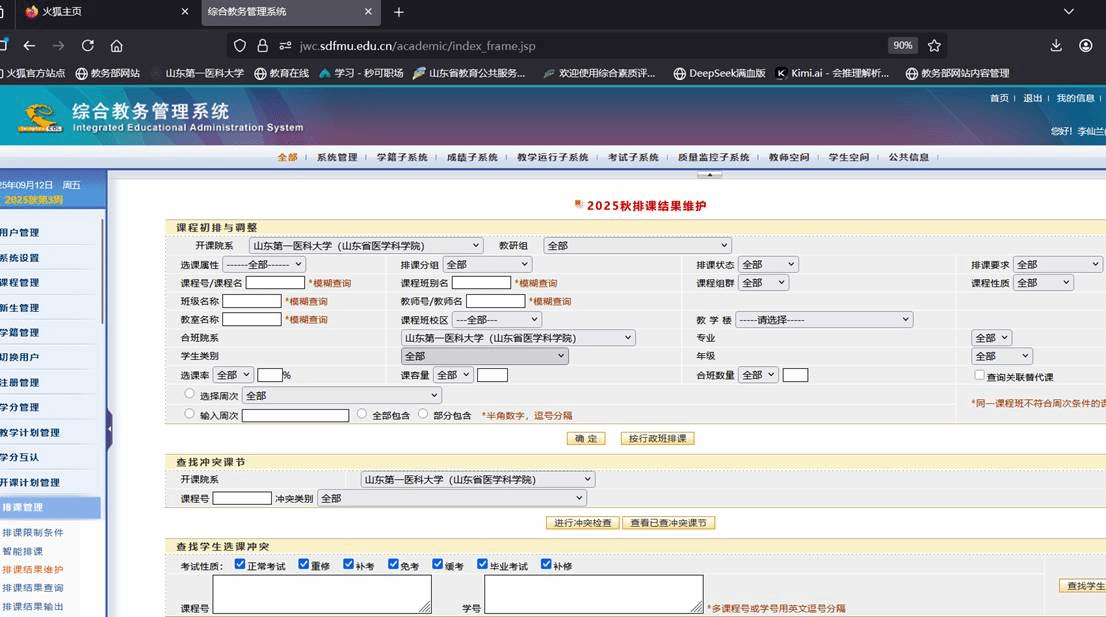Bookmark this page with the star icon
Image resolution: width=1106 pixels, height=617 pixels.
(x=934, y=45)
